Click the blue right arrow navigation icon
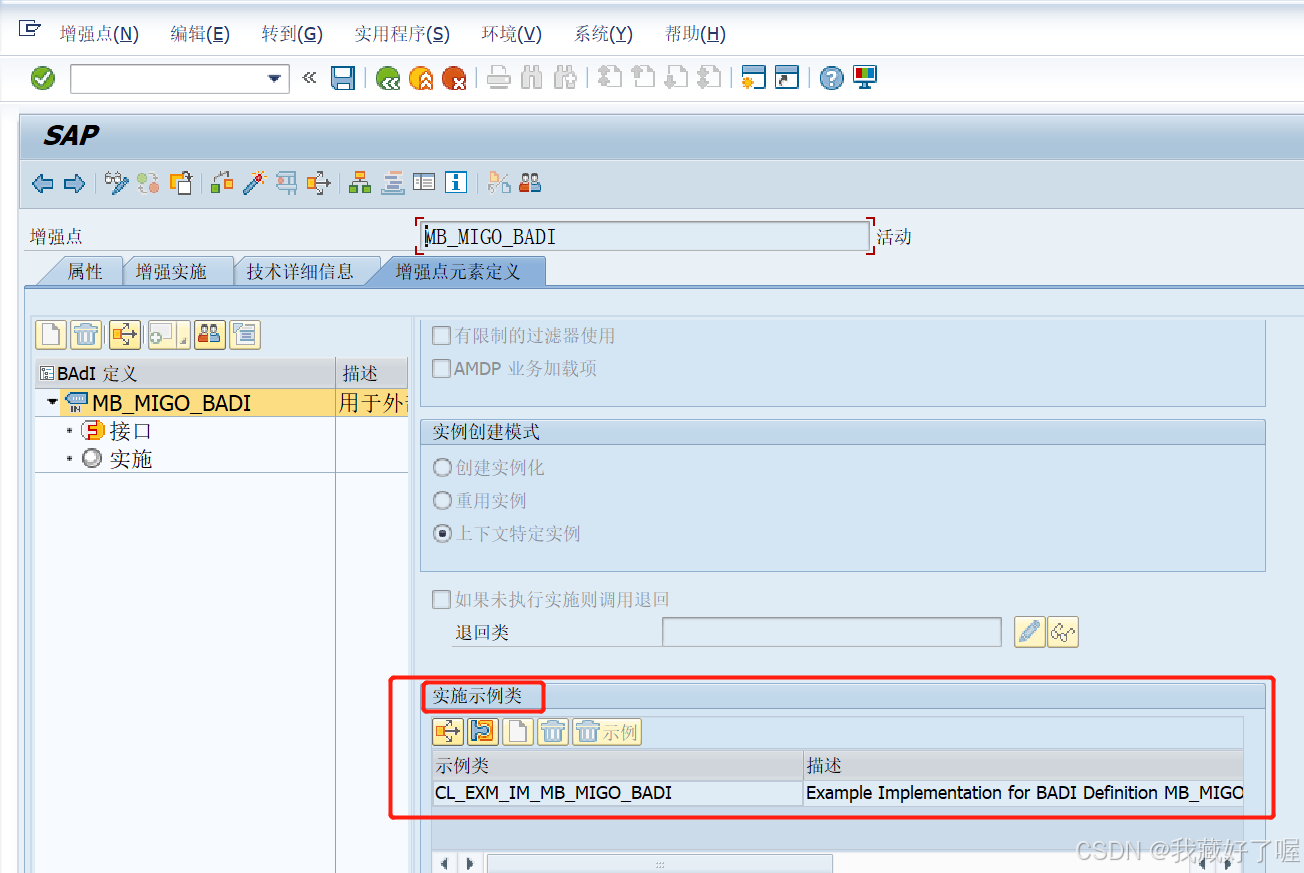The image size is (1304, 873). (x=74, y=183)
